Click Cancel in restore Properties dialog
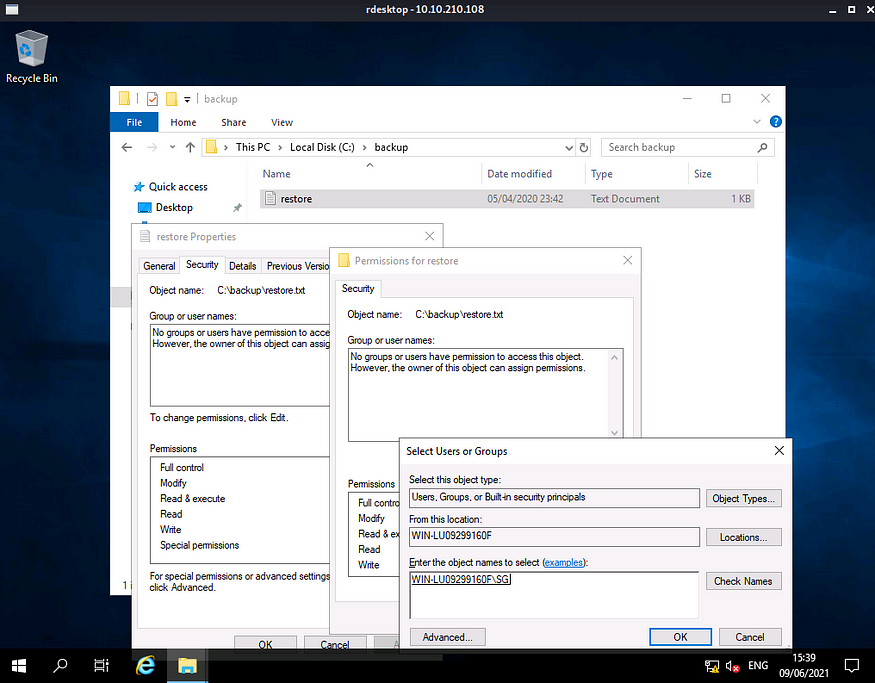 (335, 643)
